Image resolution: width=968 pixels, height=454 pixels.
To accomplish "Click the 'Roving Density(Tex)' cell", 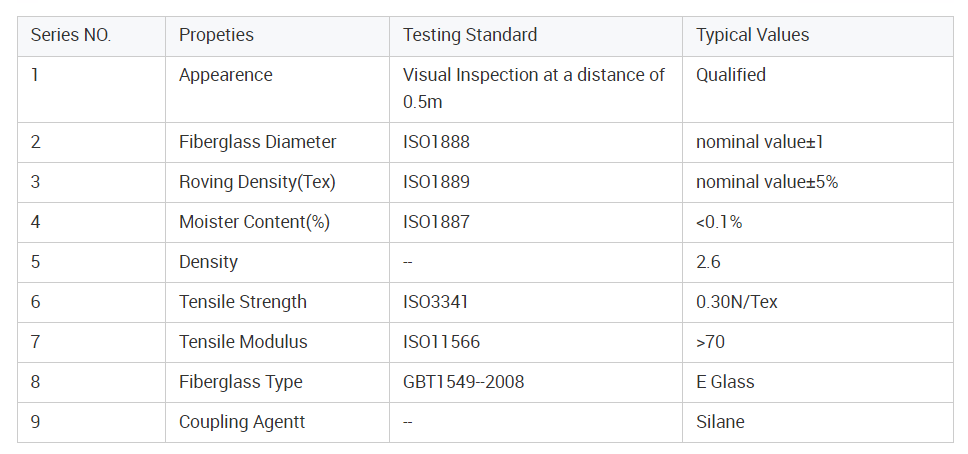I will pyautogui.click(x=257, y=182).
